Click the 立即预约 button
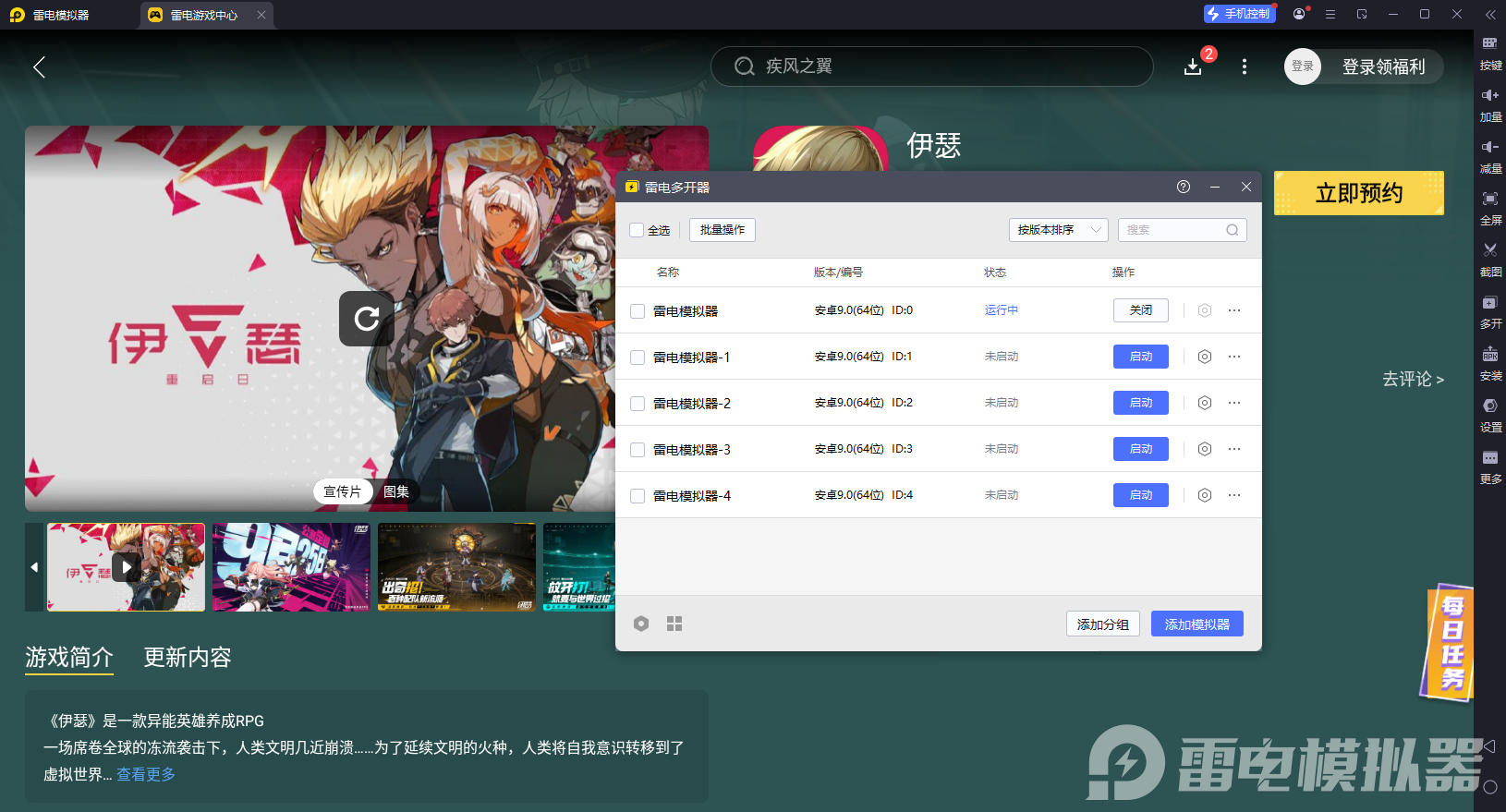Image resolution: width=1506 pixels, height=812 pixels. point(1359,193)
